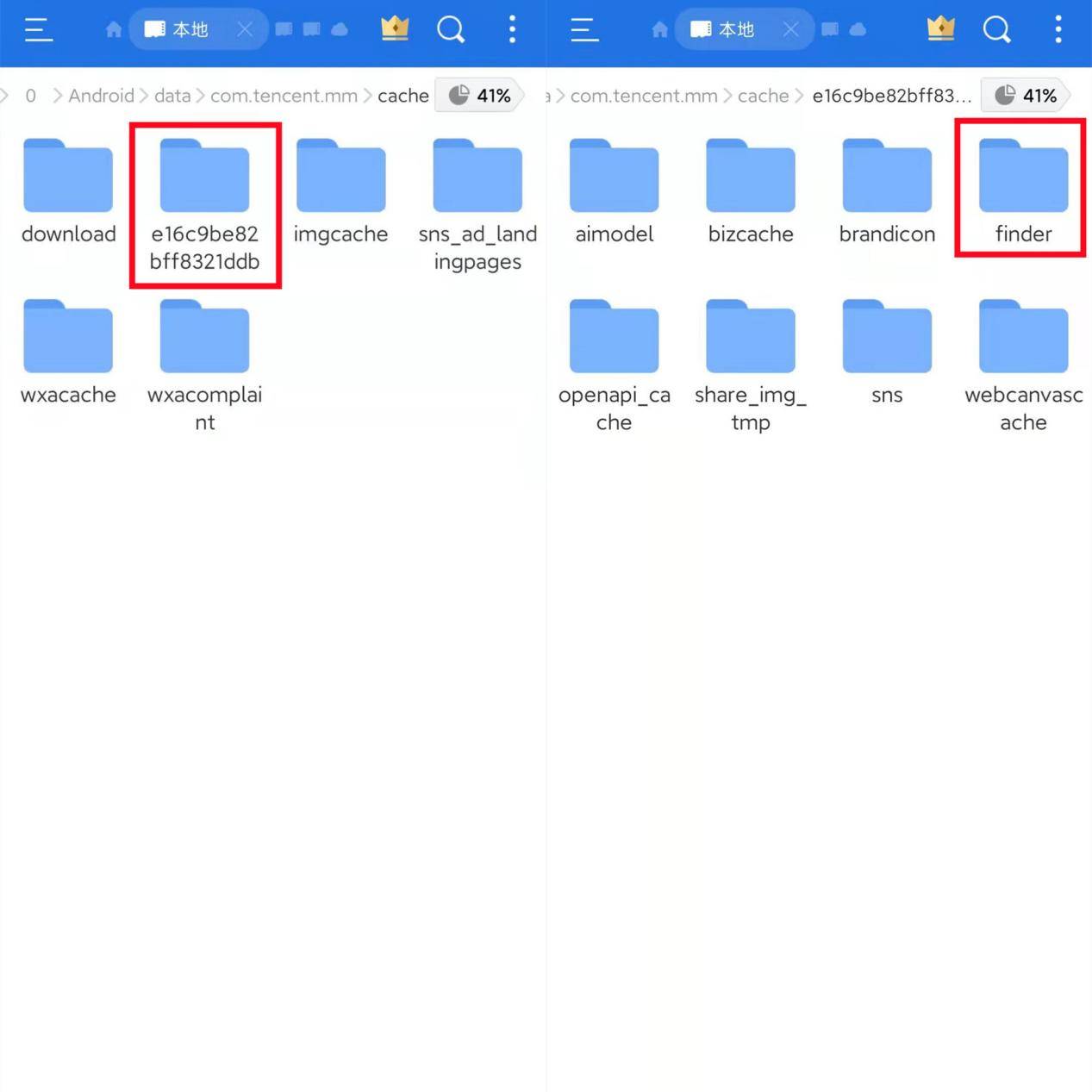Open the hamburger menu in right pane
The width and height of the screenshot is (1092, 1092).
pyautogui.click(x=584, y=30)
